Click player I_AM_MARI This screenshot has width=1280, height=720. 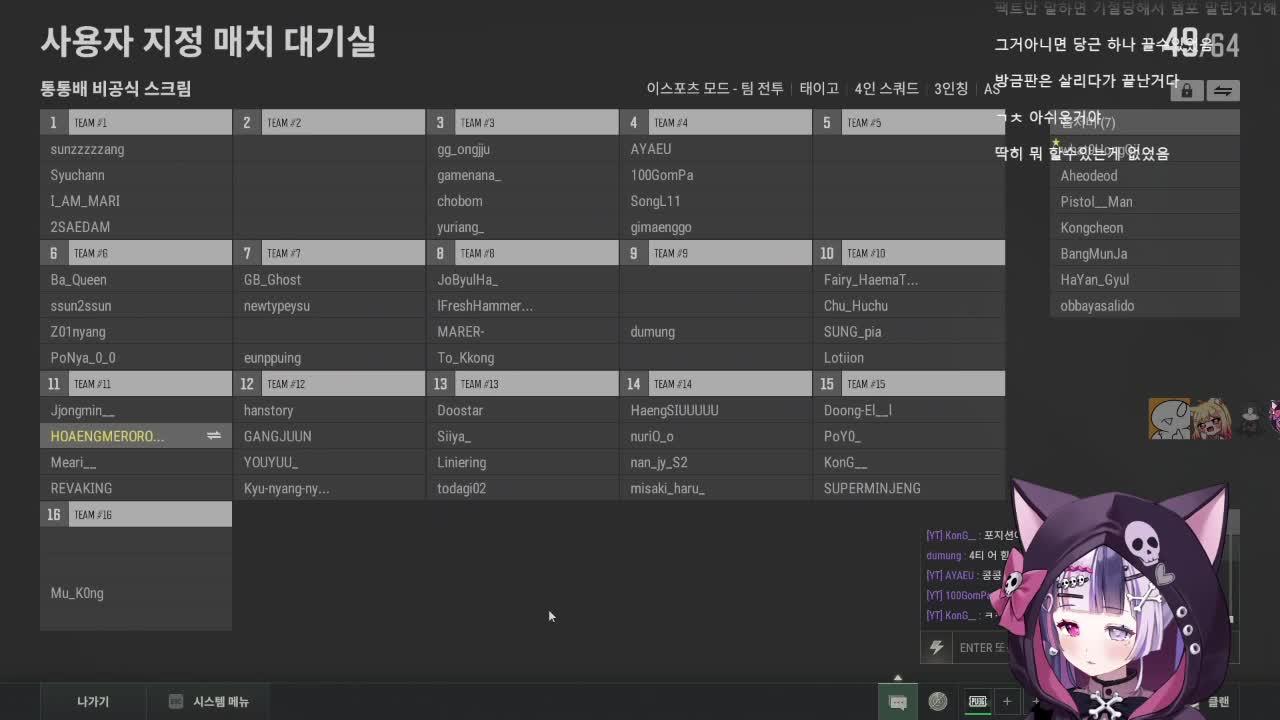(x=85, y=201)
